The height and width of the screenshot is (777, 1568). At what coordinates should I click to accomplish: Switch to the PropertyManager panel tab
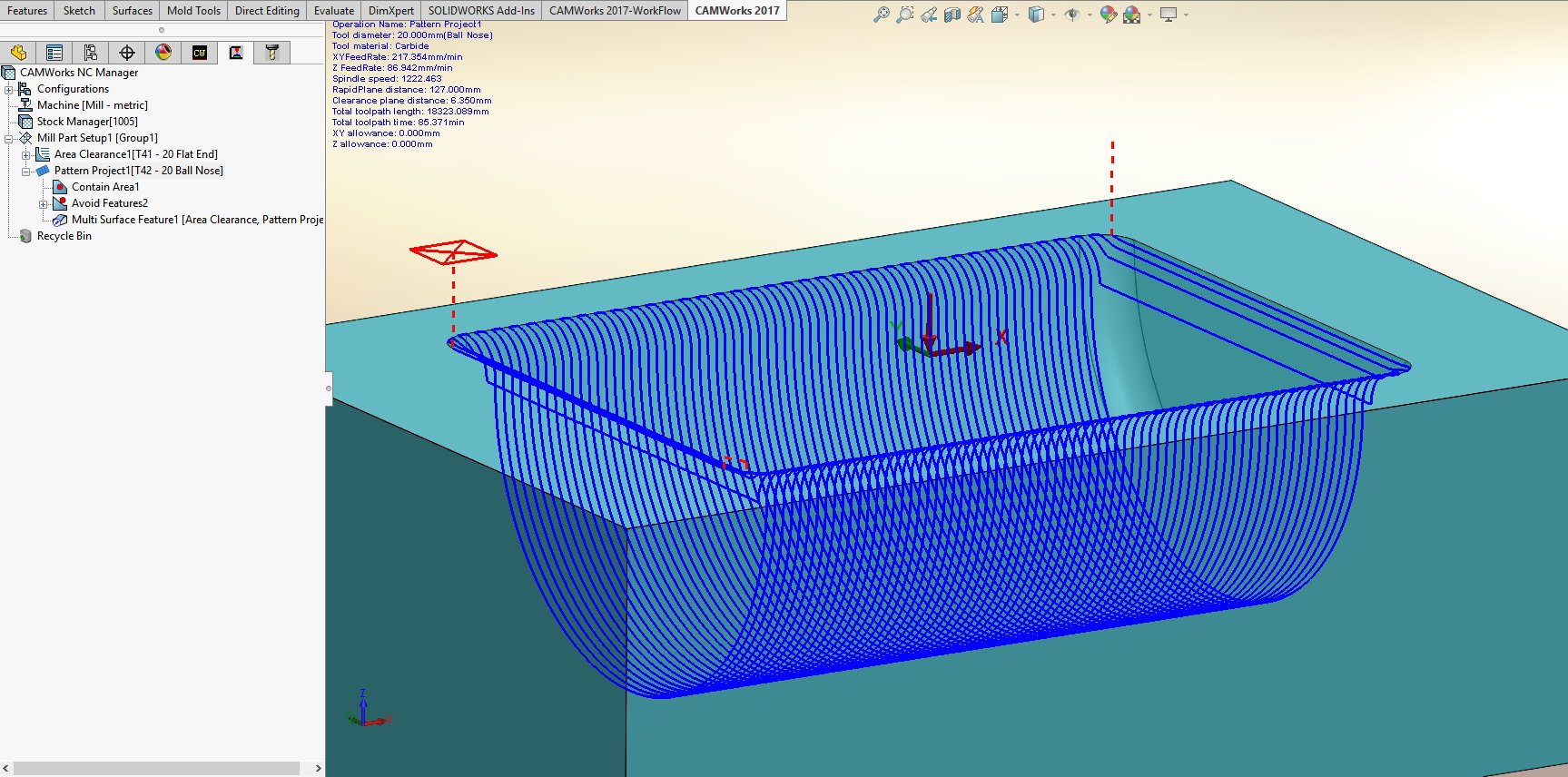tap(54, 53)
